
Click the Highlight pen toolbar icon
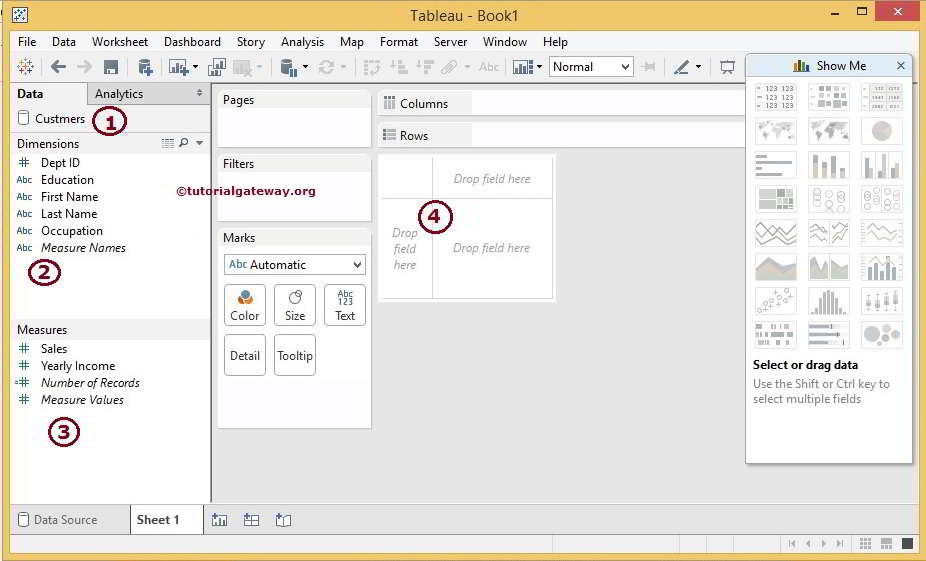point(682,67)
